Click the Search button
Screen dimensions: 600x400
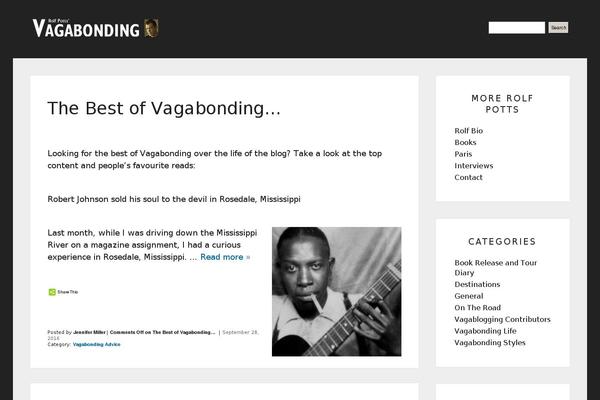[x=558, y=28]
